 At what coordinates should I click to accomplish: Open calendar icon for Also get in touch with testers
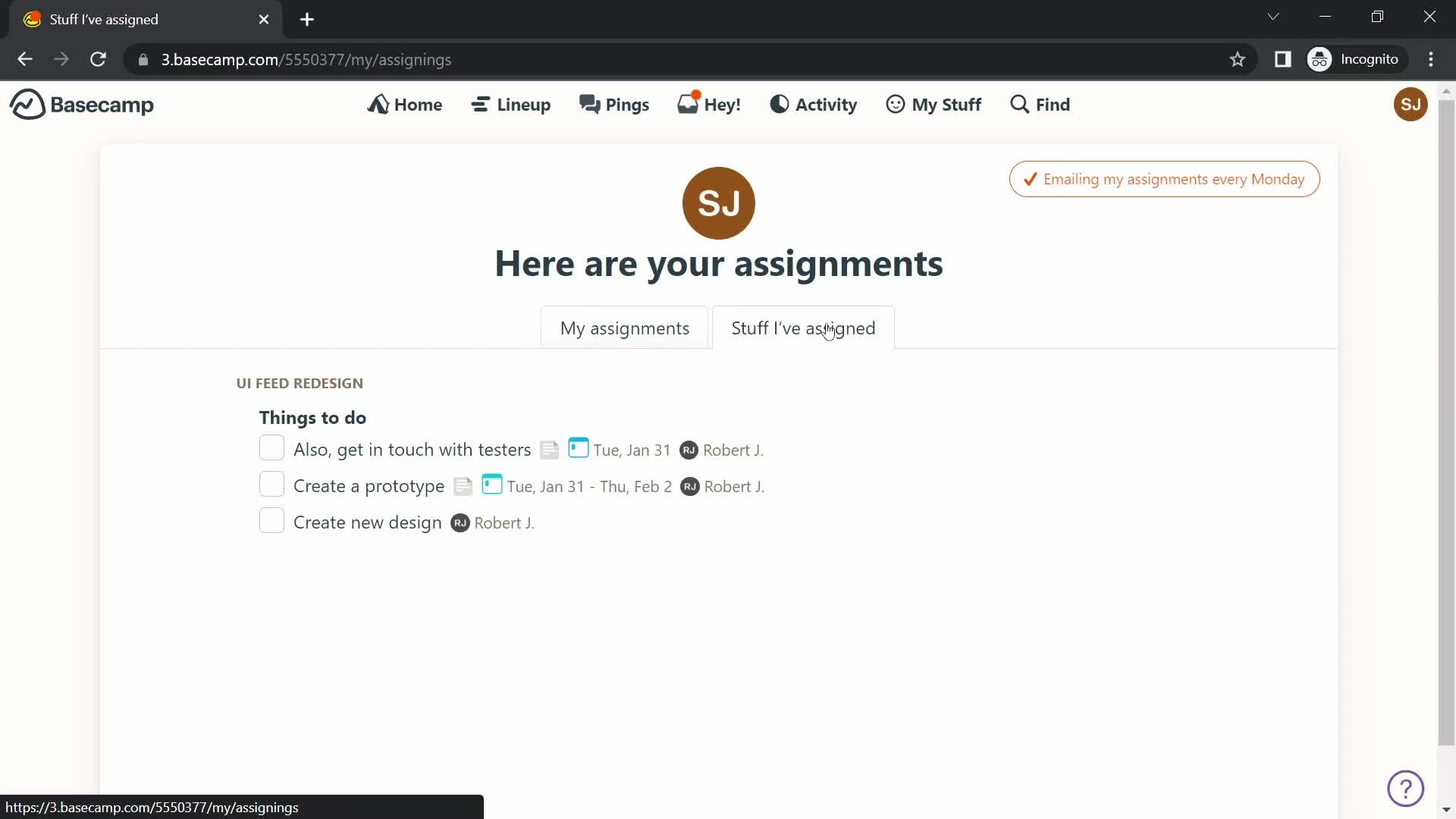point(578,449)
